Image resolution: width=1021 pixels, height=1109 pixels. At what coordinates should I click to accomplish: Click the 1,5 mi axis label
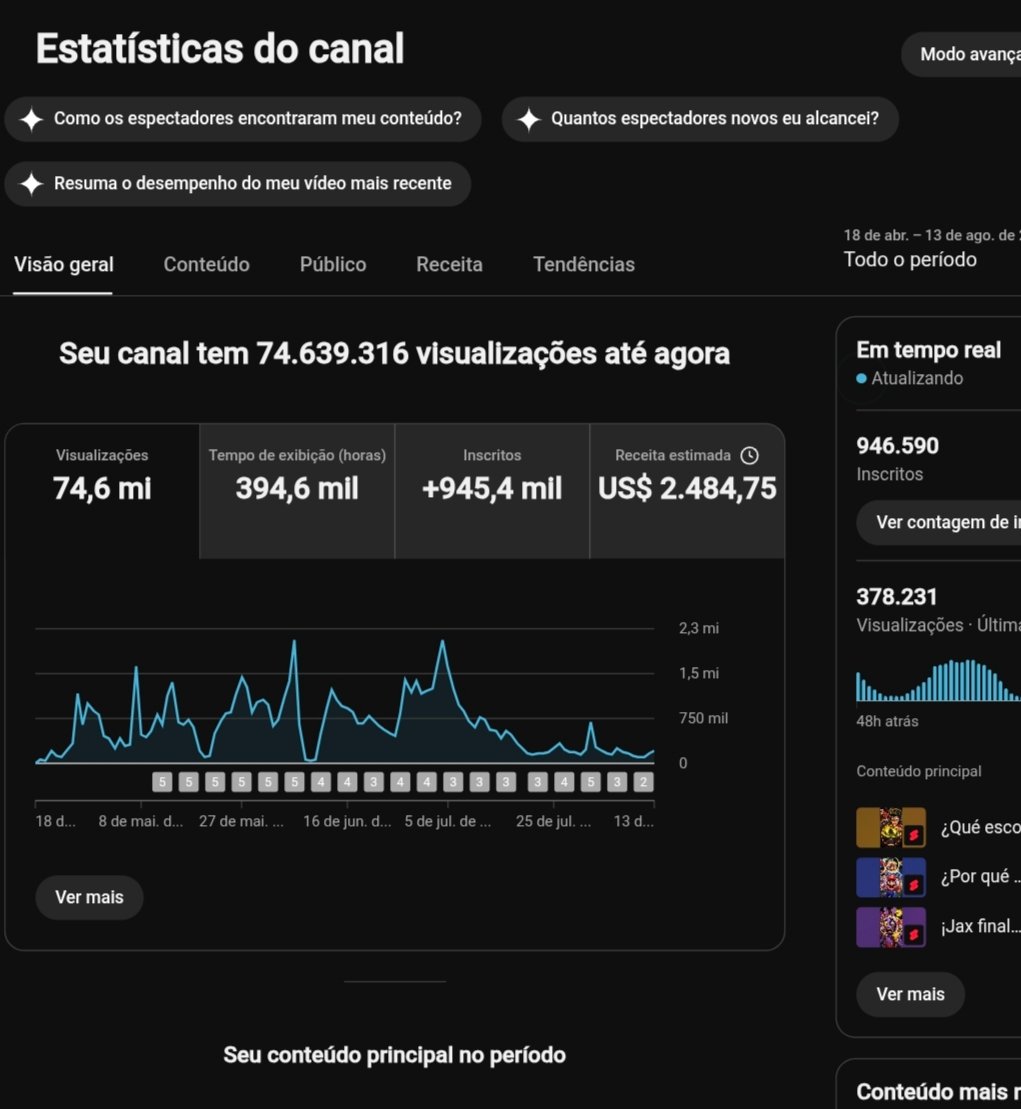tap(699, 673)
